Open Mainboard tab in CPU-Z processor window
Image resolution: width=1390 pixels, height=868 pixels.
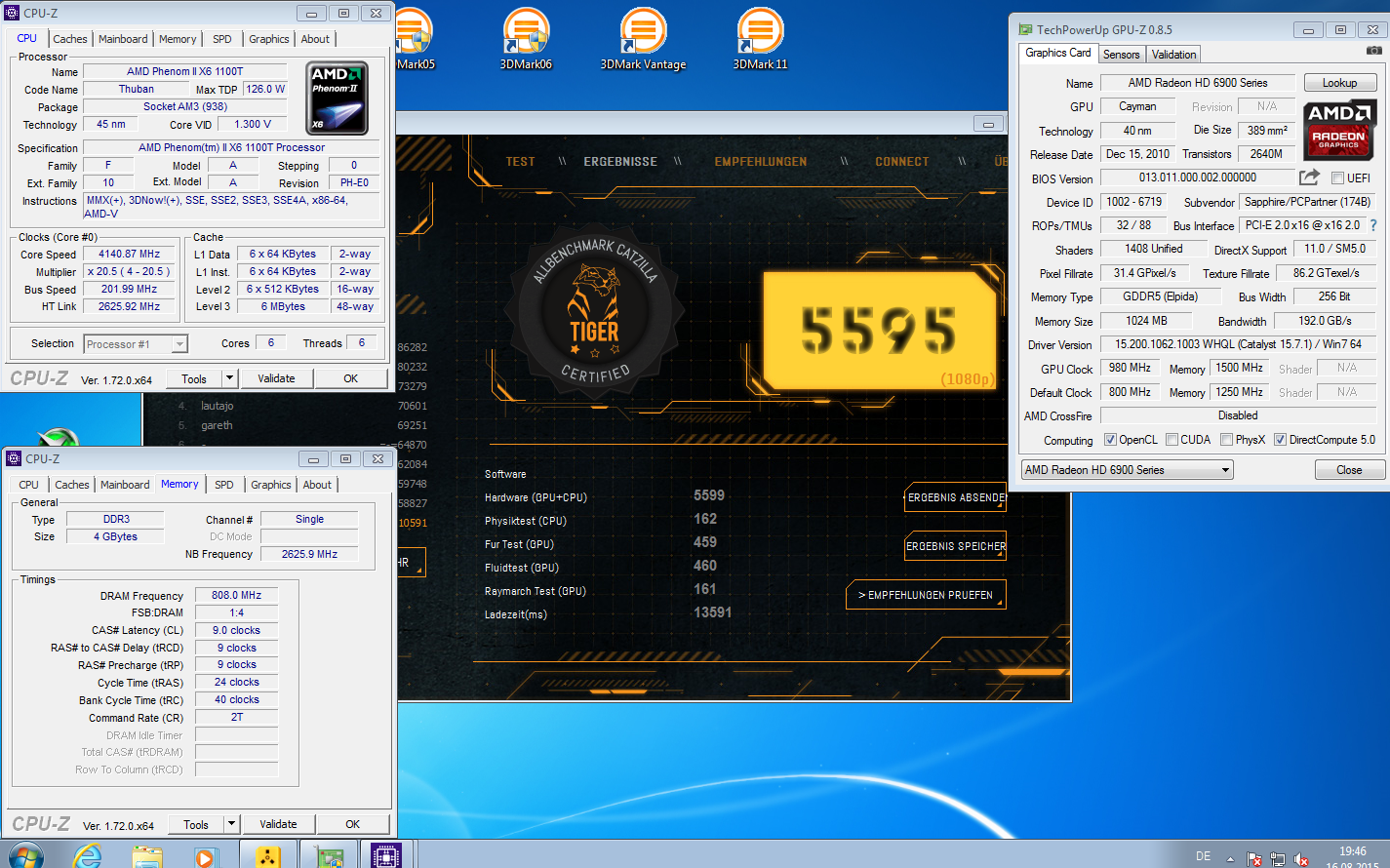coord(124,39)
